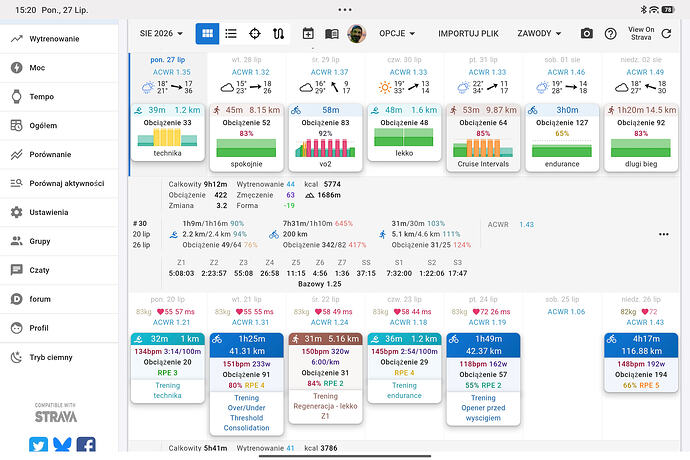Expand the OPCJE dropdown menu
Screen dimensions: 690x460
click(397, 33)
